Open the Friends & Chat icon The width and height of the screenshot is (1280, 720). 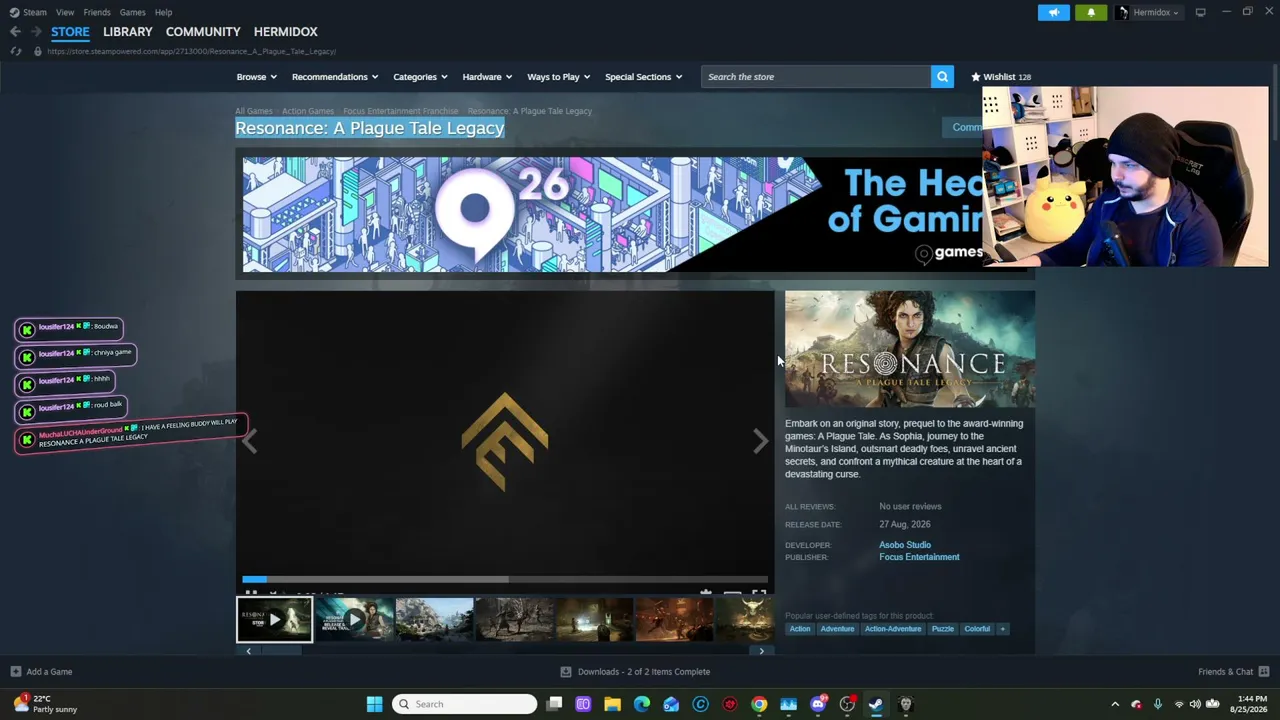(1264, 672)
